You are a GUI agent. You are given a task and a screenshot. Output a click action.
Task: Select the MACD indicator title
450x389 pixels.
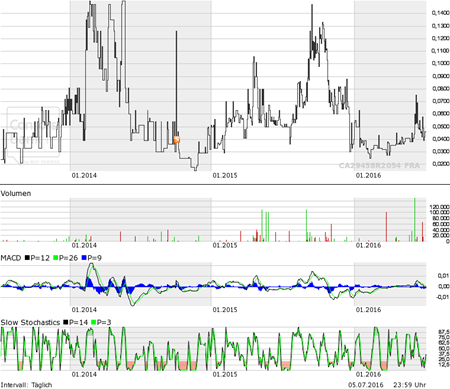[x=11, y=258]
